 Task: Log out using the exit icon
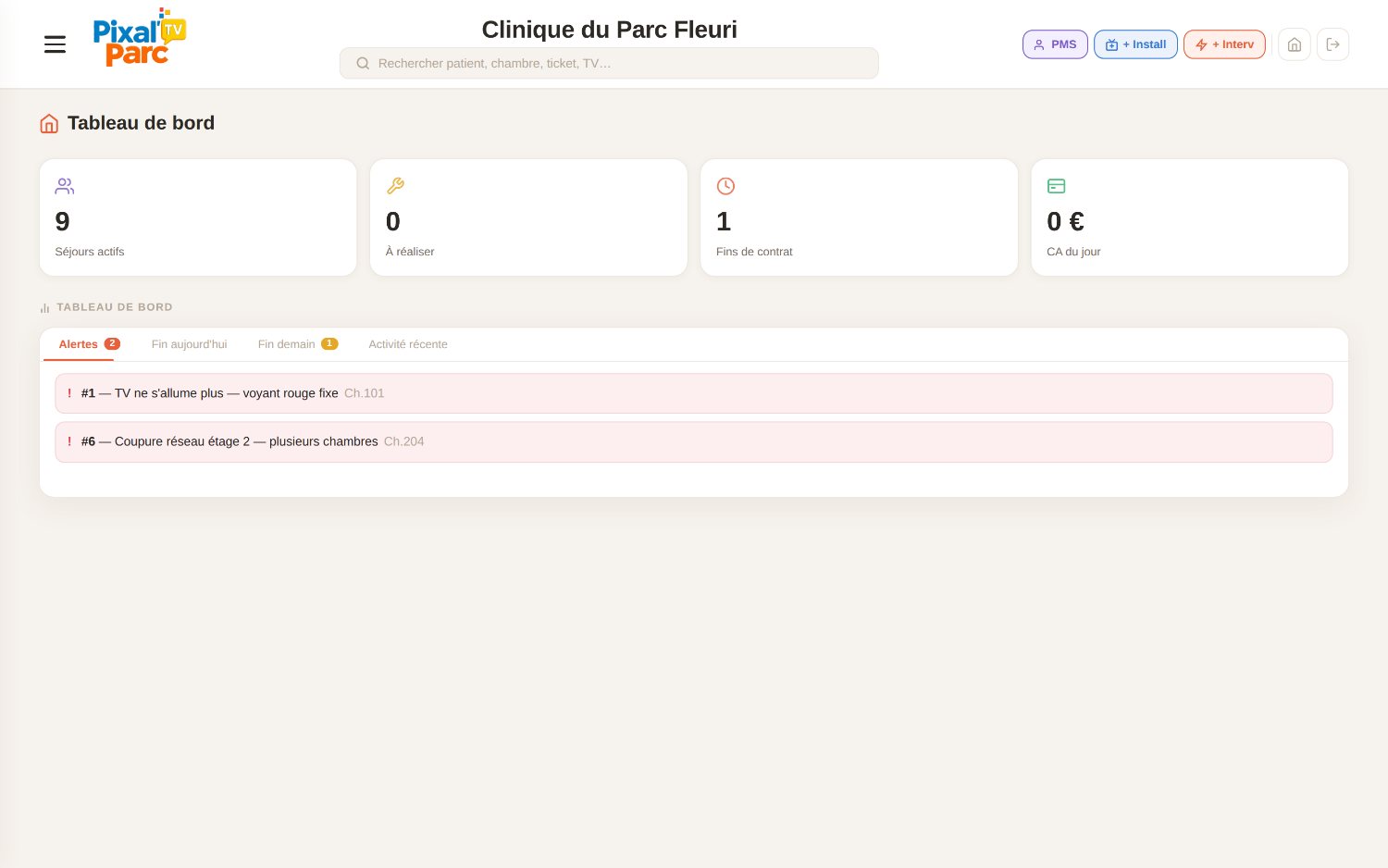(x=1332, y=44)
